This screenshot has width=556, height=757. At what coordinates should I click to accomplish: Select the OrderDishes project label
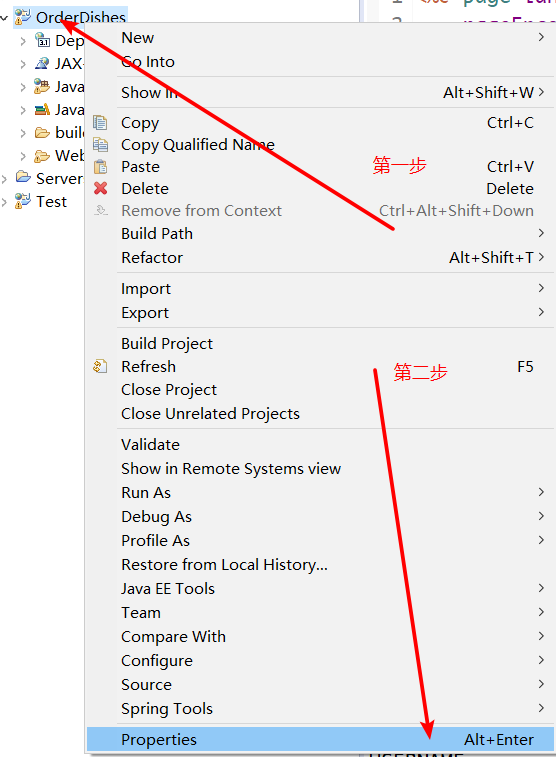pos(81,17)
